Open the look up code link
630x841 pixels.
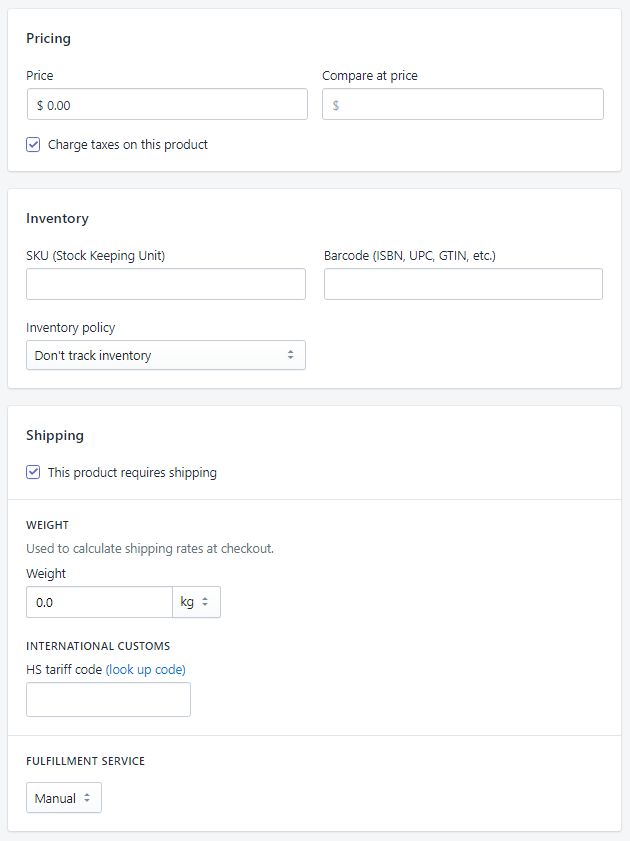coord(146,669)
